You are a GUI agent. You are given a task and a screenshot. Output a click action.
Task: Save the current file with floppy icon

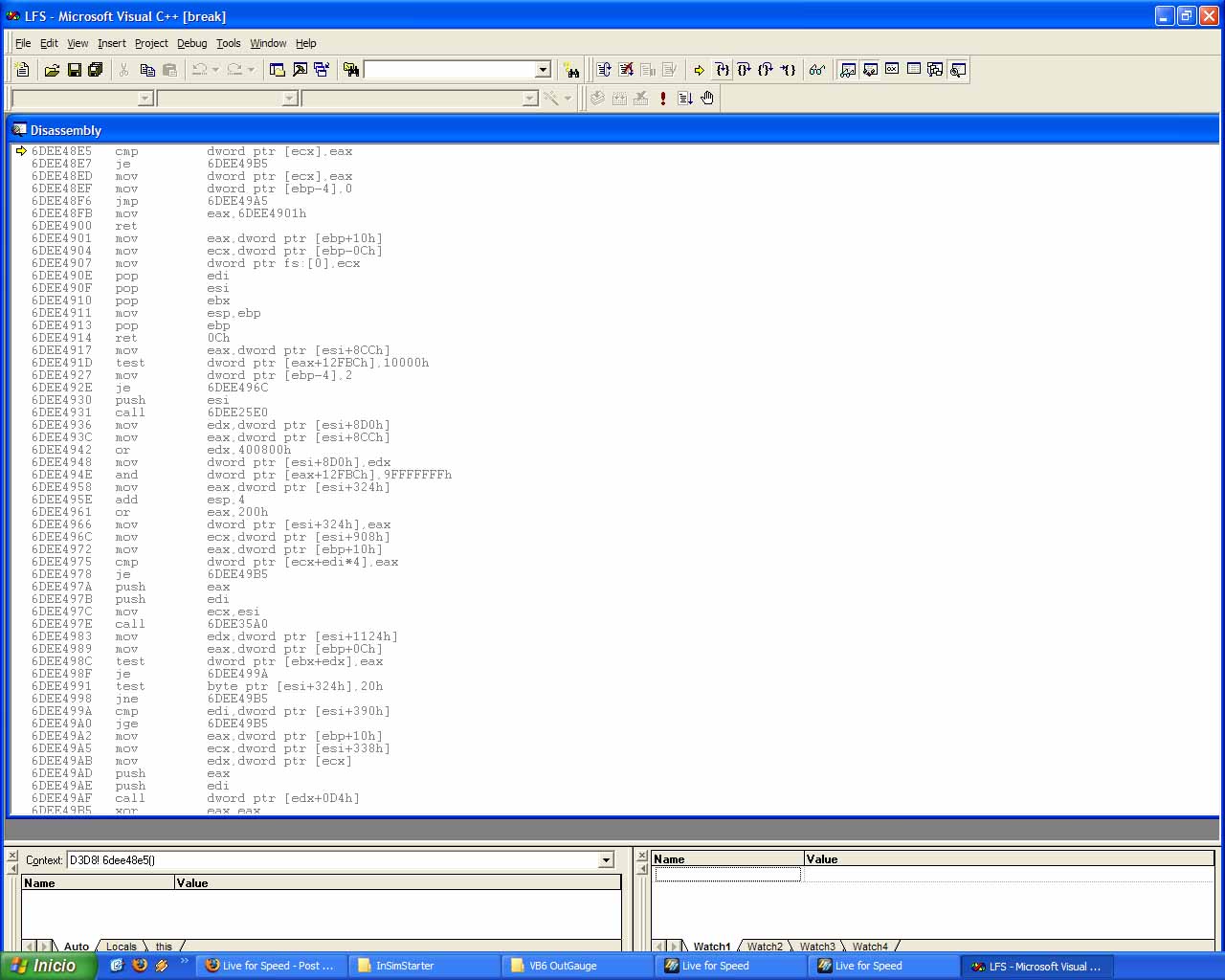pyautogui.click(x=74, y=70)
